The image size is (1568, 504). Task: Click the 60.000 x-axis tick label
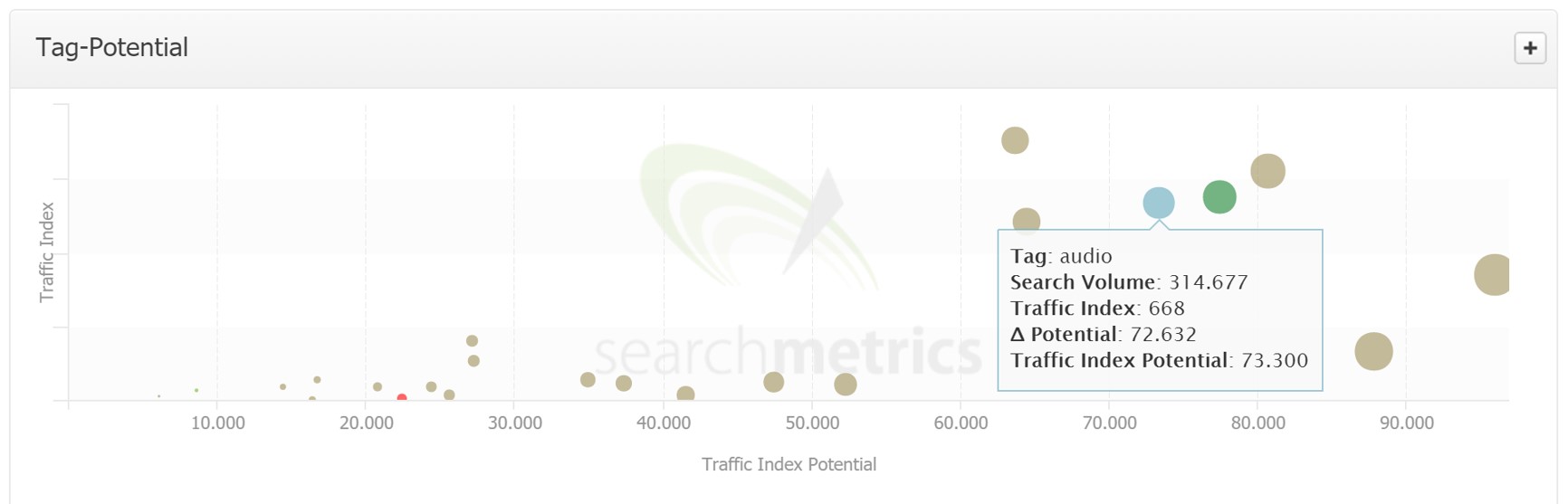pos(961,423)
